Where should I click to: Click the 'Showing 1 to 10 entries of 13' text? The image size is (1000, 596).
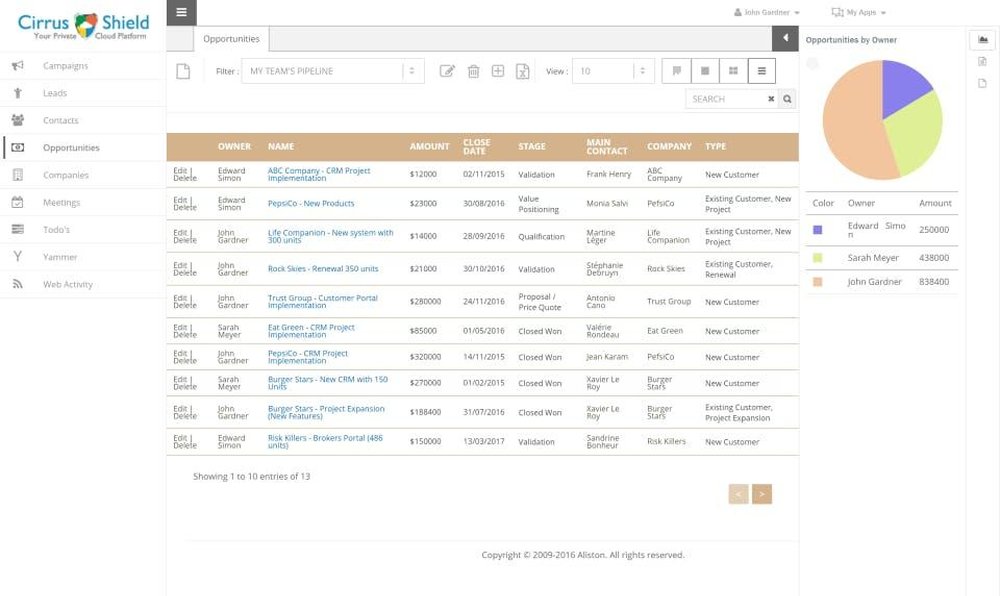(251, 476)
